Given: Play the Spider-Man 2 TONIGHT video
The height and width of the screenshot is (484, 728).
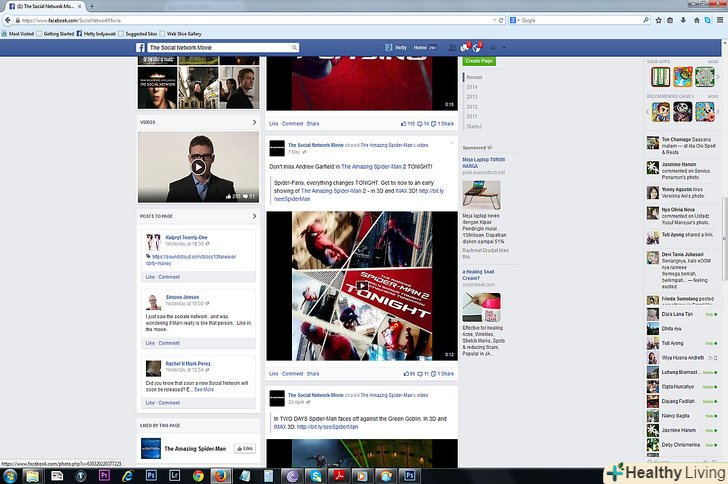Looking at the screenshot, I should [x=361, y=285].
